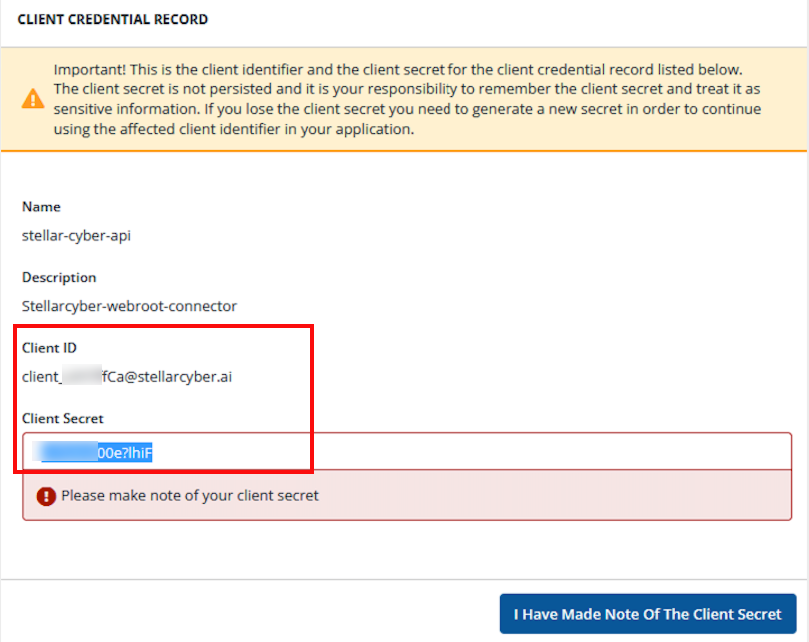The image size is (809, 642).
Task: Click the 'Client Secret' field label
Action: (63, 419)
